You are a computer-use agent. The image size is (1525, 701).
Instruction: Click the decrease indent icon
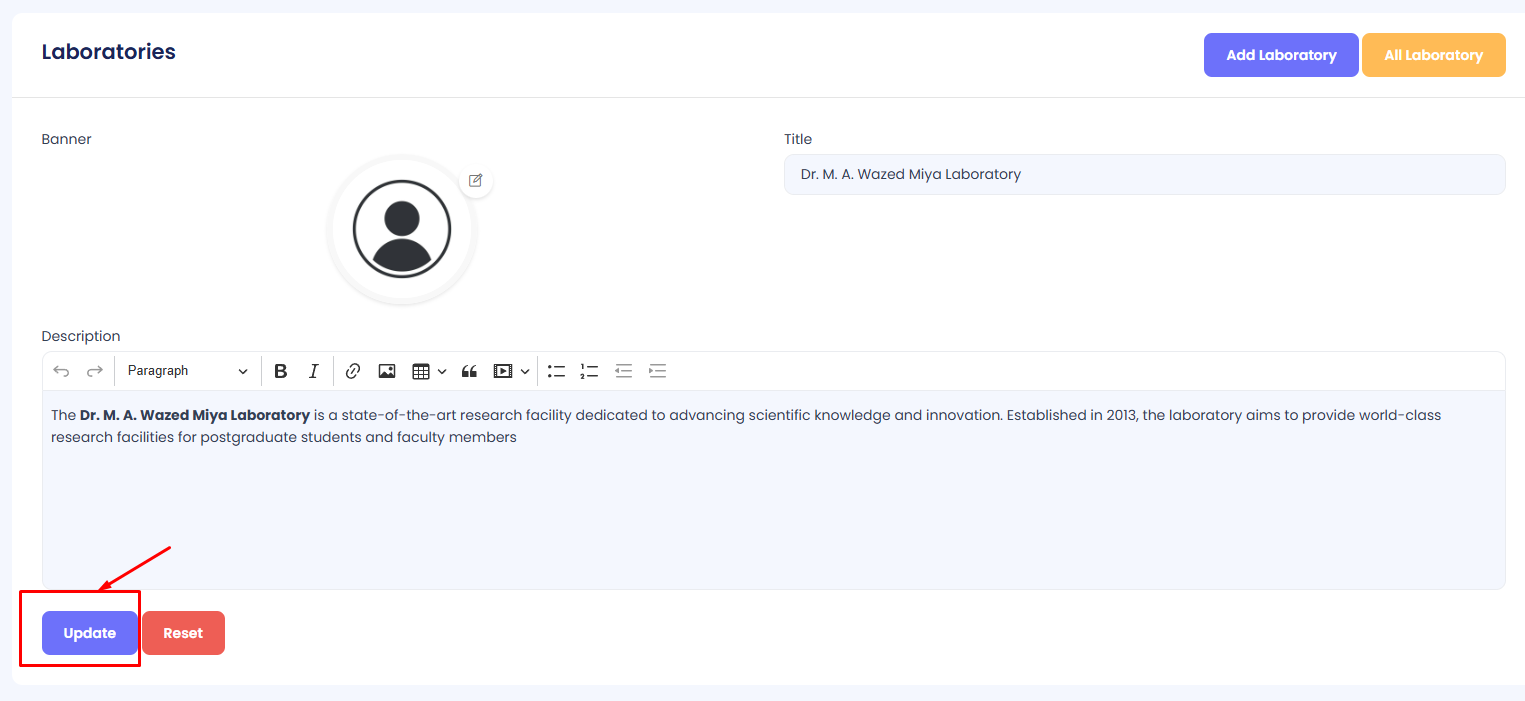[623, 371]
